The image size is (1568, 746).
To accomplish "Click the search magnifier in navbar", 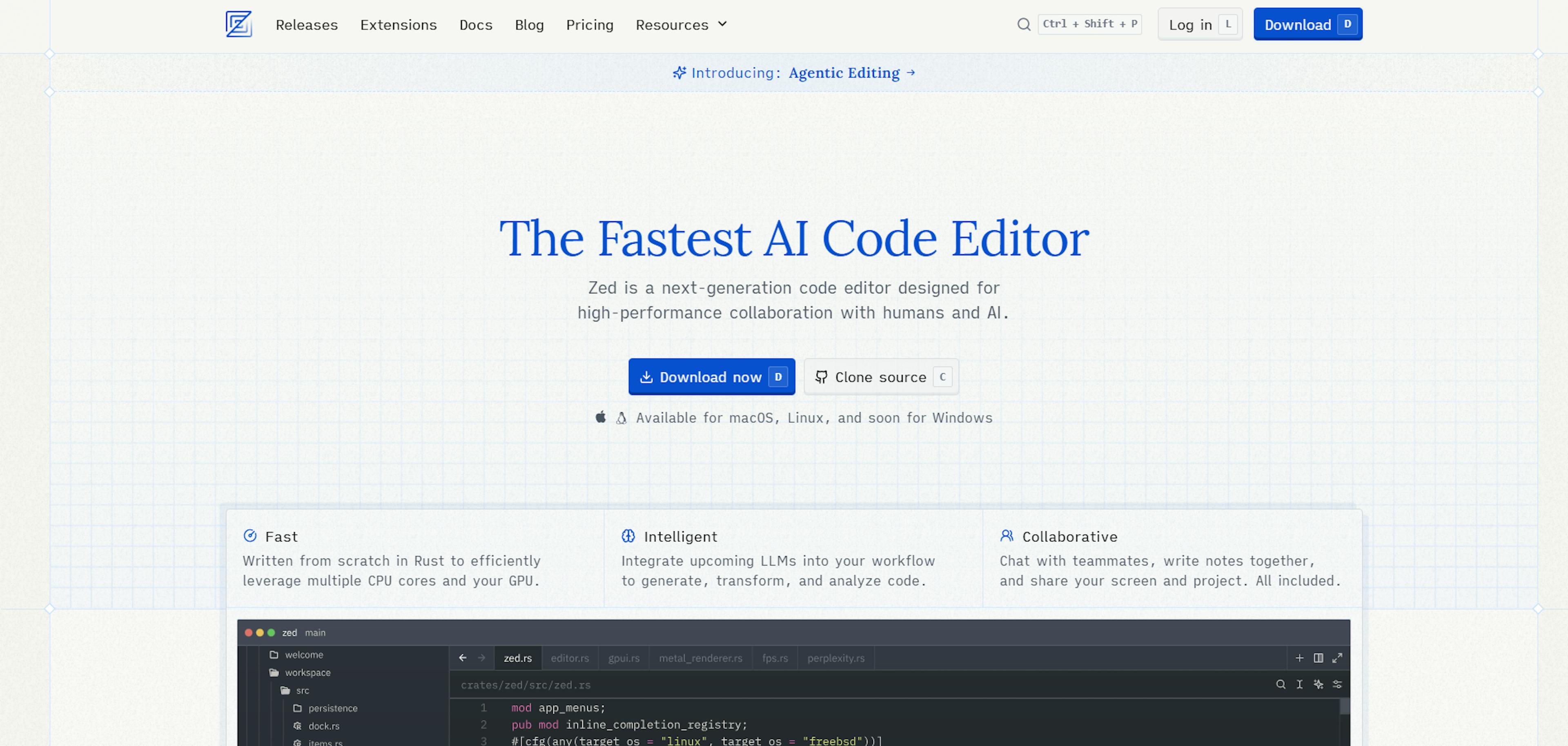I will click(1024, 24).
